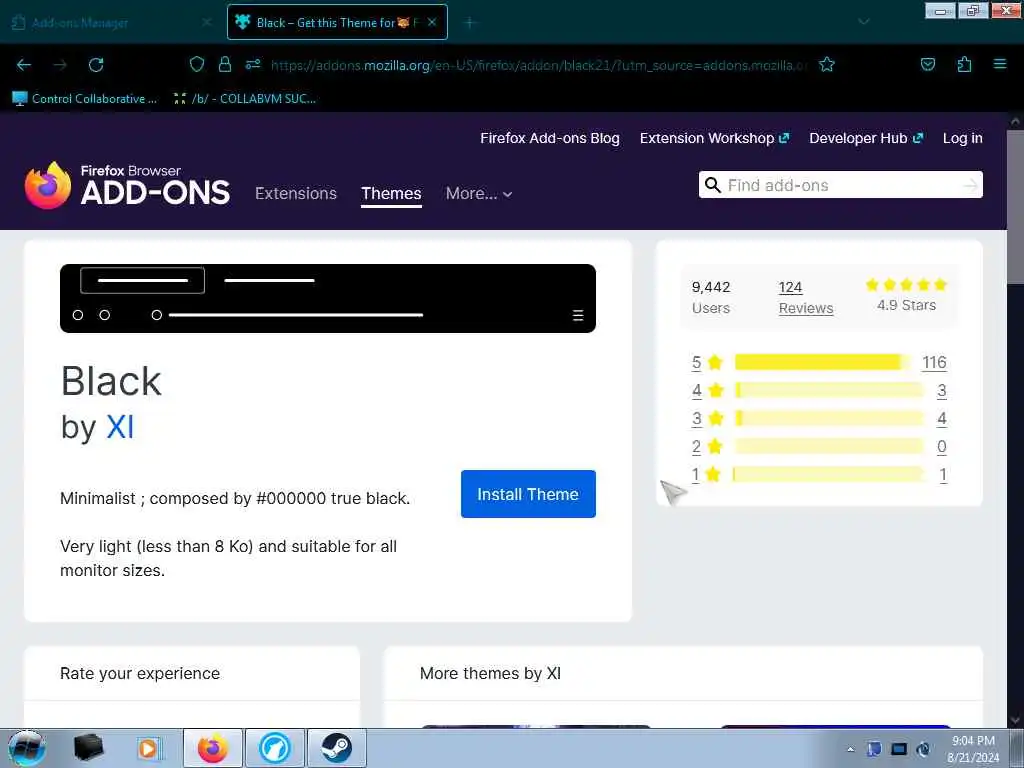Open the count link for three-star reviews
Image resolution: width=1024 pixels, height=768 pixels.
point(942,419)
